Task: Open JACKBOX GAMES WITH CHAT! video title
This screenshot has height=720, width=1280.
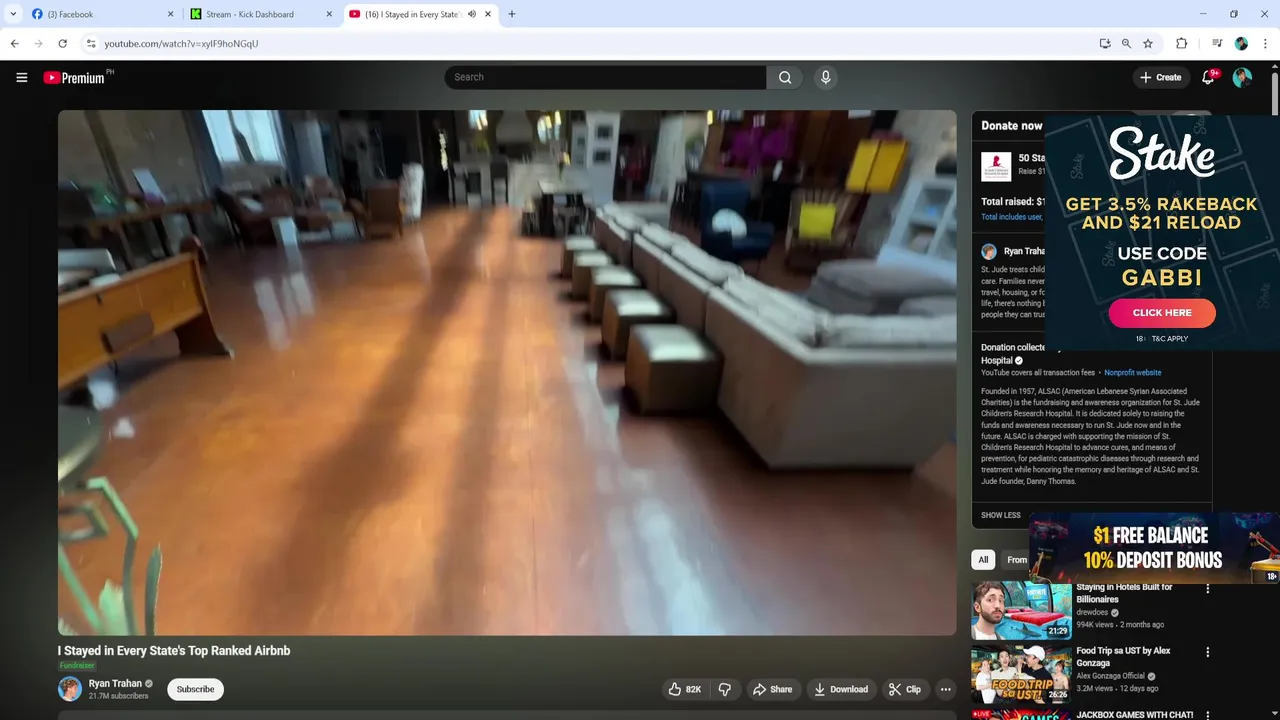Action: click(1134, 715)
